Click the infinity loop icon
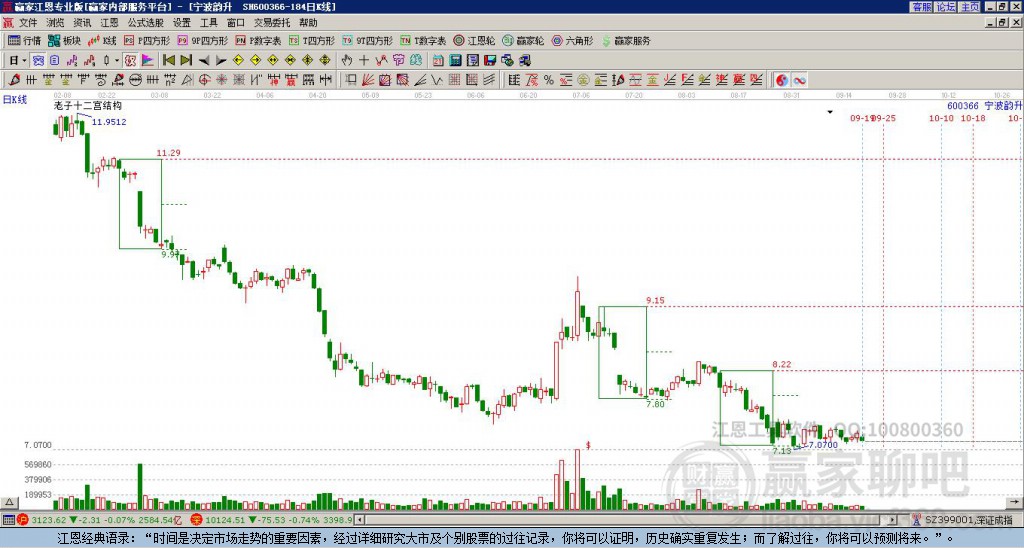Screen dimensions: 1024x548 [799, 80]
